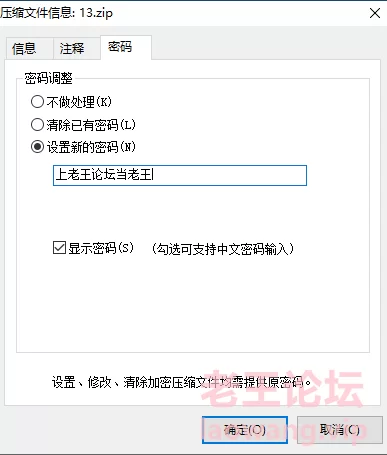Screen dimensions: 387x455
Task: Switch to the 信息 tab
Action: 29,49
